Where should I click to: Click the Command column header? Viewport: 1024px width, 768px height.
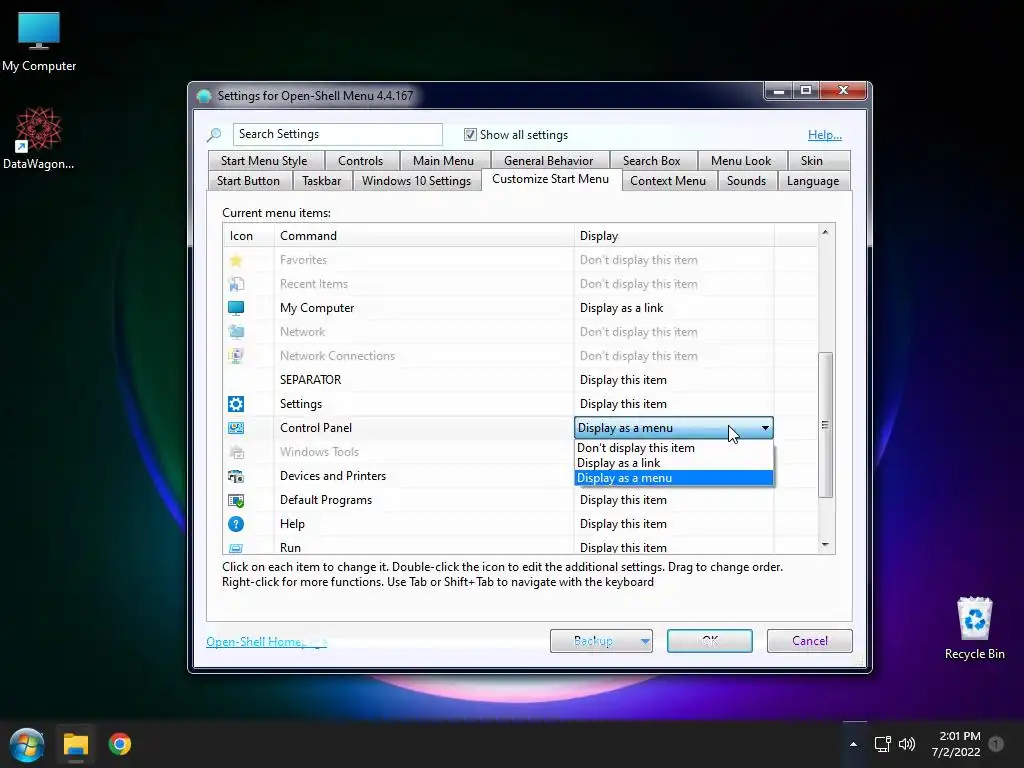(424, 236)
